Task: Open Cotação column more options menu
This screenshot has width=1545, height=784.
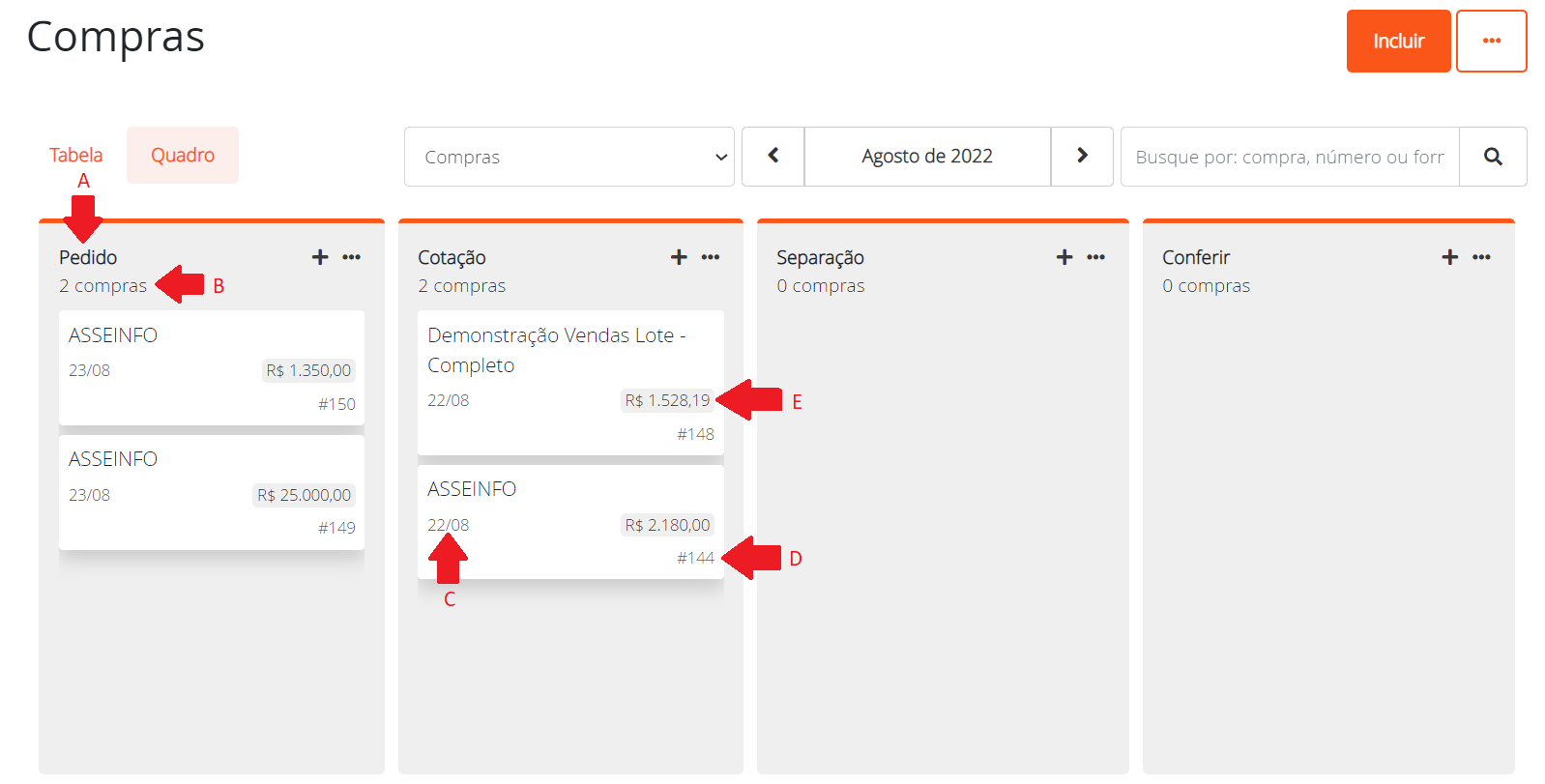Action: (711, 257)
